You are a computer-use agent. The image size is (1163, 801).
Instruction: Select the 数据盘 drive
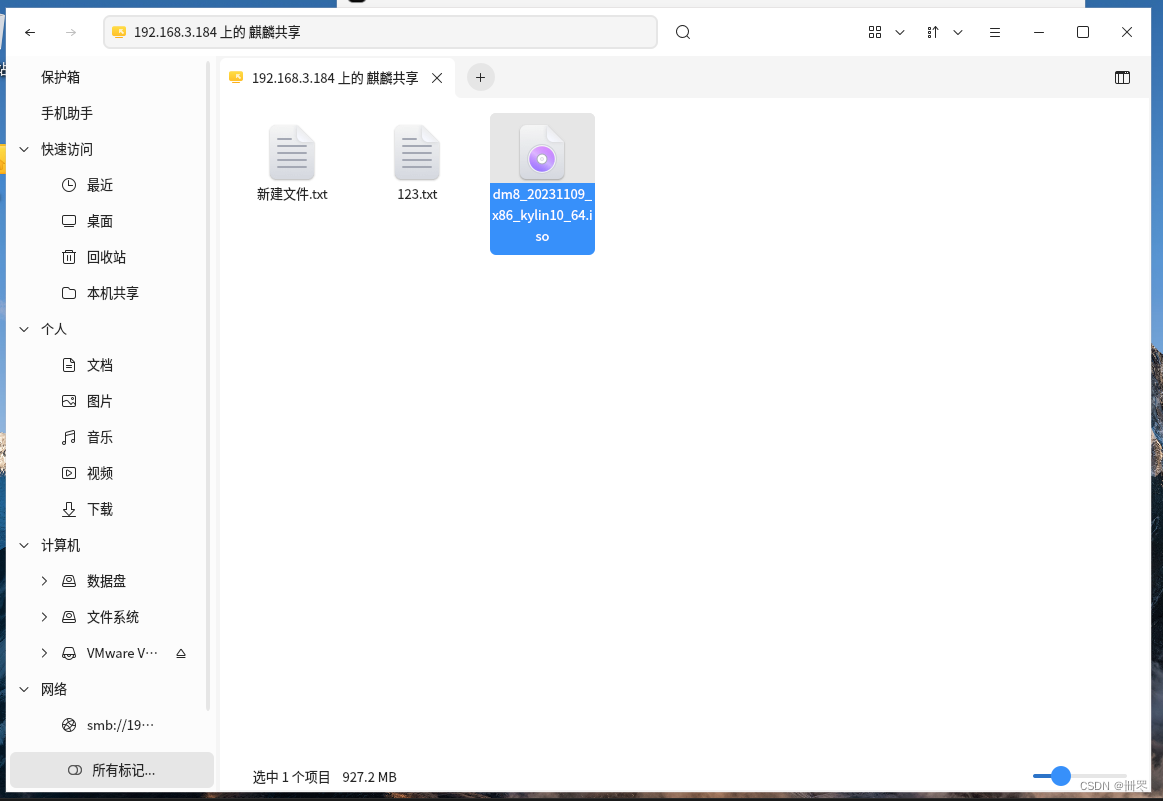click(106, 581)
